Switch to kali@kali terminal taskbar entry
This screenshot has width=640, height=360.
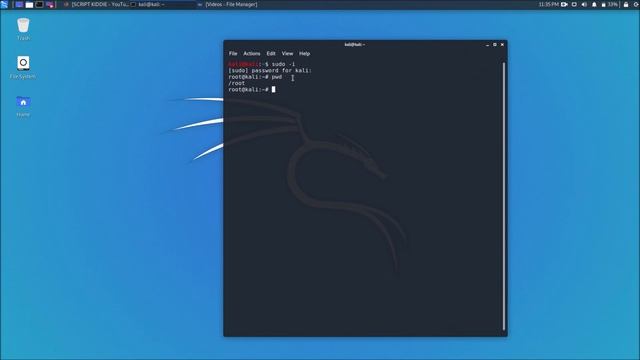[x=162, y=4]
